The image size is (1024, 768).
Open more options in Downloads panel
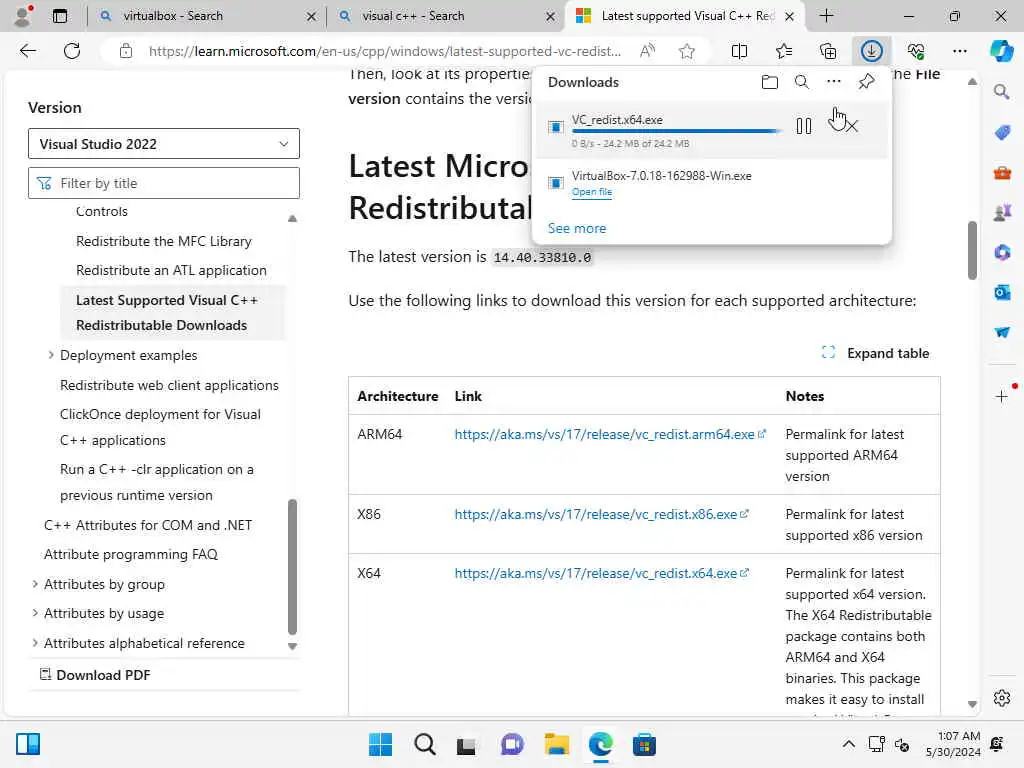pos(833,82)
